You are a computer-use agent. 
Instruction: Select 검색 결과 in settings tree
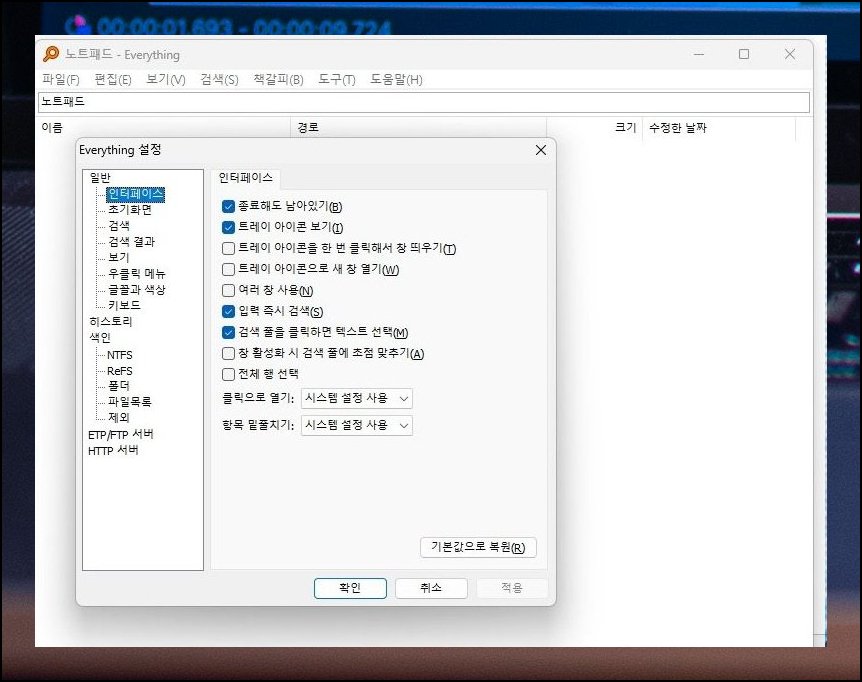[x=131, y=242]
